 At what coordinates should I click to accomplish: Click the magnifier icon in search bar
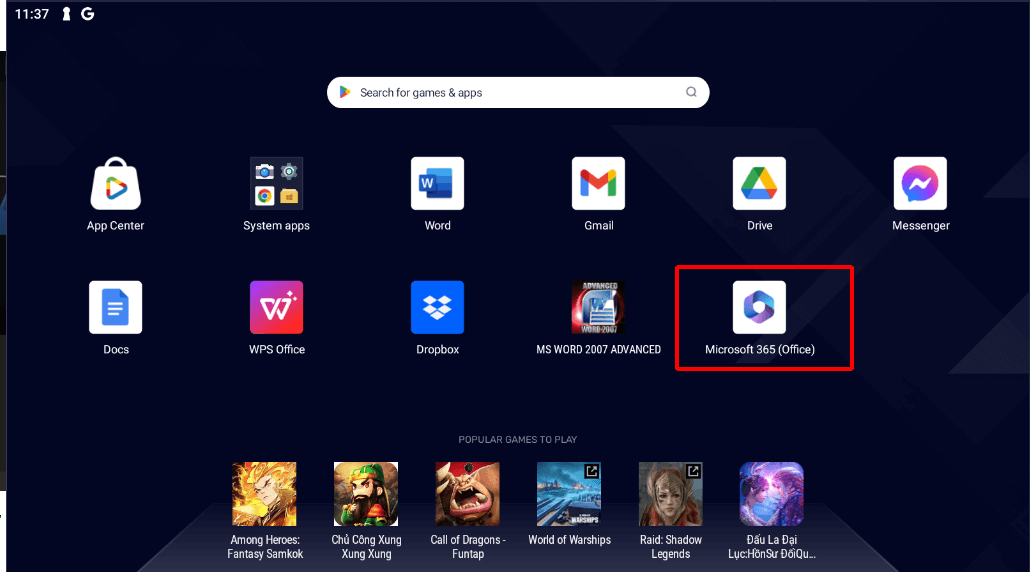click(x=691, y=93)
